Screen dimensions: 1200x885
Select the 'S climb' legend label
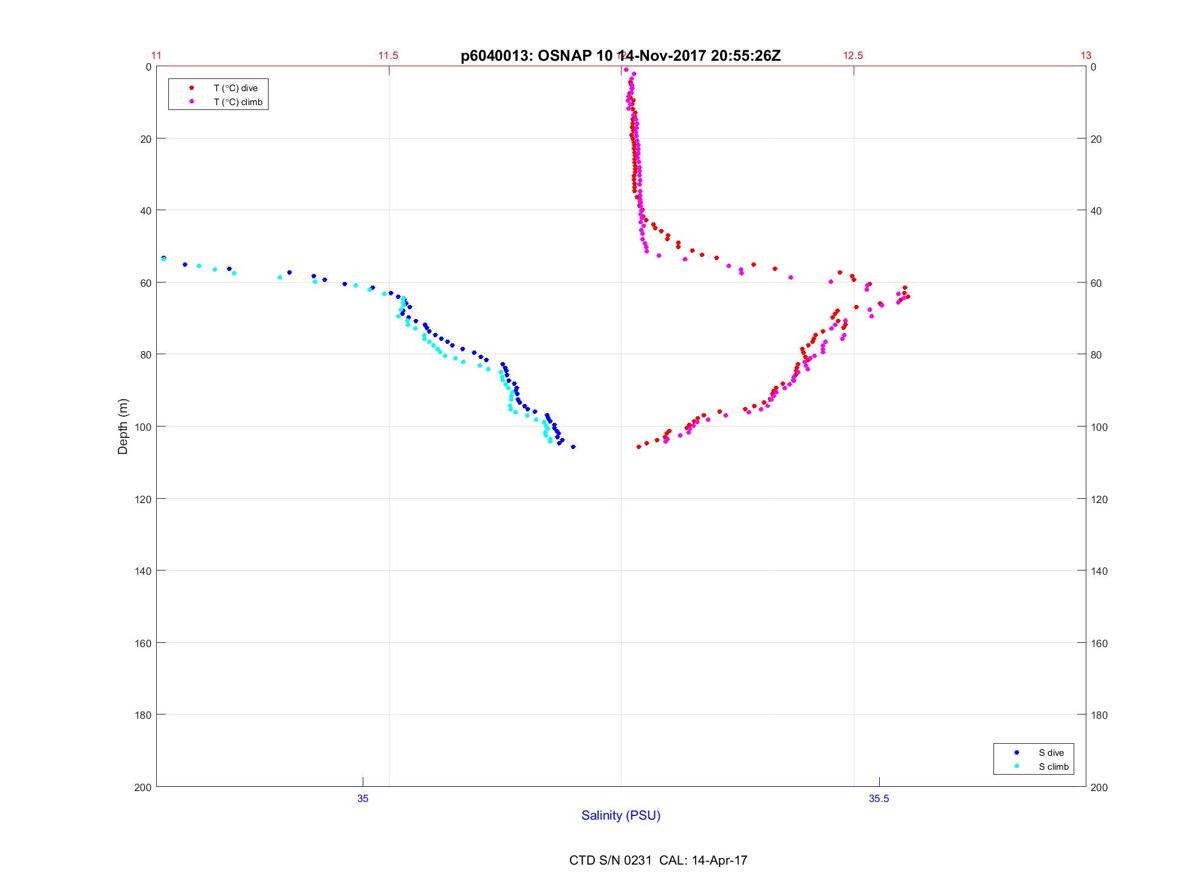(x=1054, y=766)
